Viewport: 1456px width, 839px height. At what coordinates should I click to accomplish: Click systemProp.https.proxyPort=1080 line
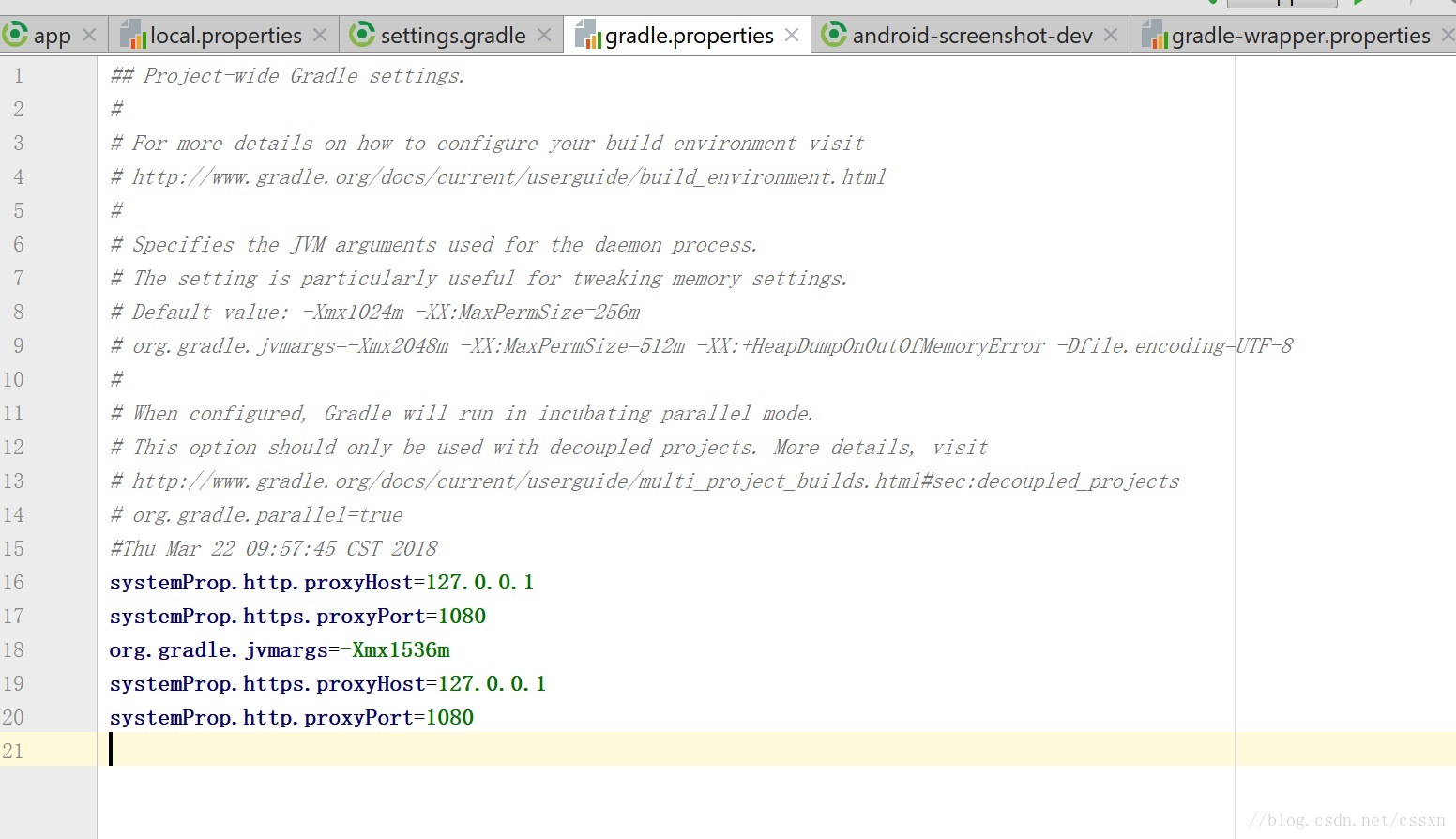pyautogui.click(x=297, y=616)
